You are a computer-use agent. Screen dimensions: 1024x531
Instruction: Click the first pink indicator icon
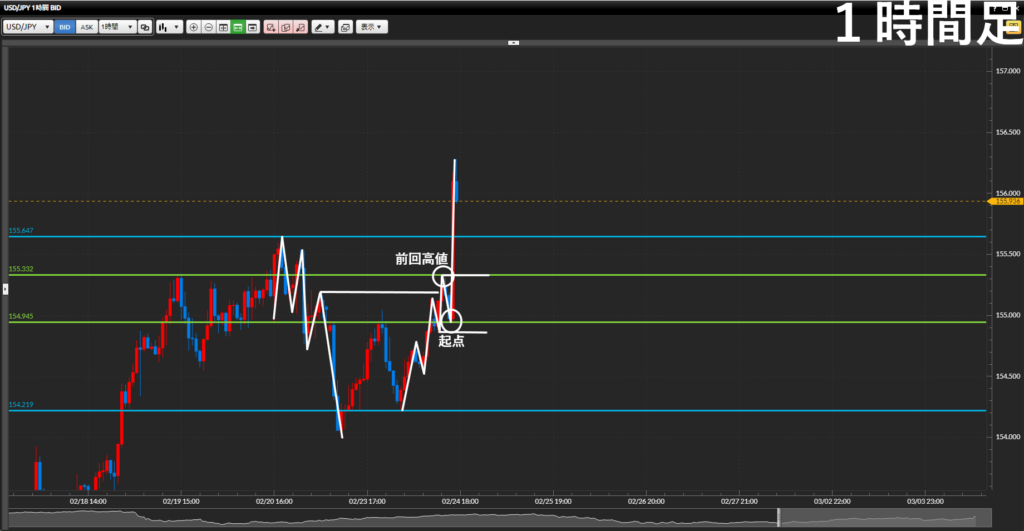(271, 27)
